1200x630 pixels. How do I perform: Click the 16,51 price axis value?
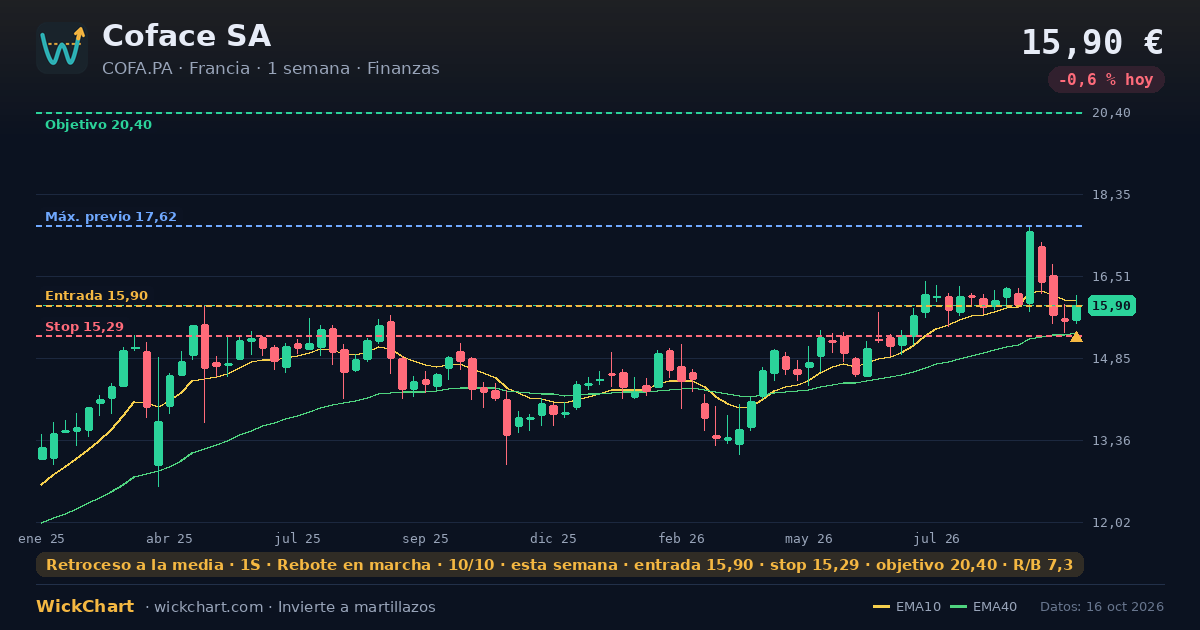coord(1111,277)
